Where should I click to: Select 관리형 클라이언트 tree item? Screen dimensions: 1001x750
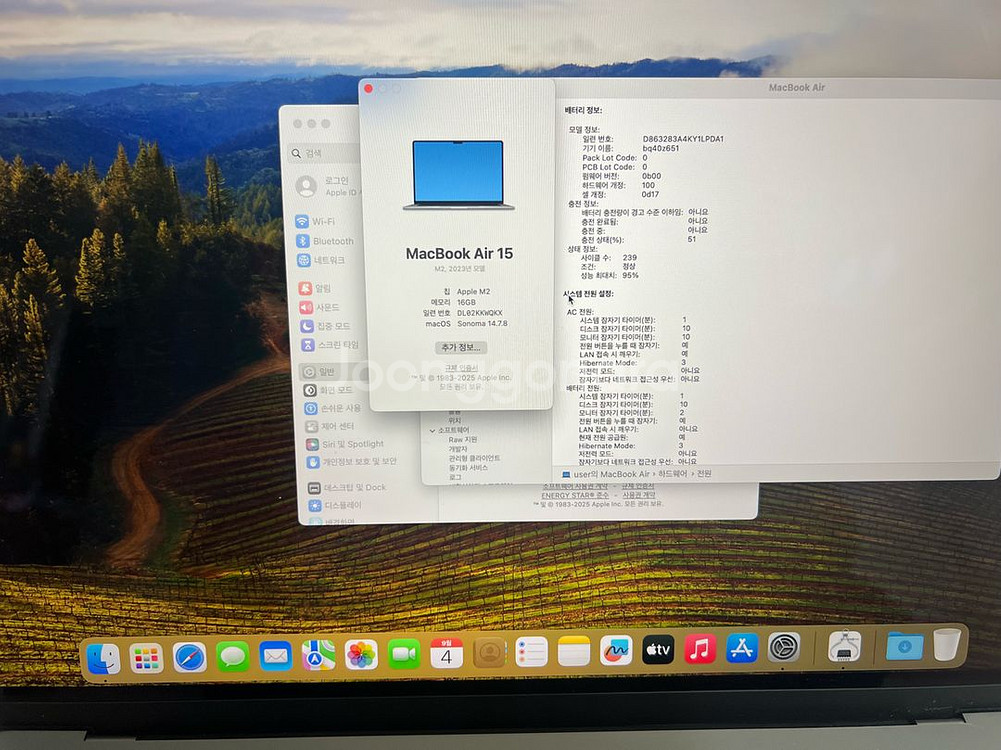(x=474, y=458)
